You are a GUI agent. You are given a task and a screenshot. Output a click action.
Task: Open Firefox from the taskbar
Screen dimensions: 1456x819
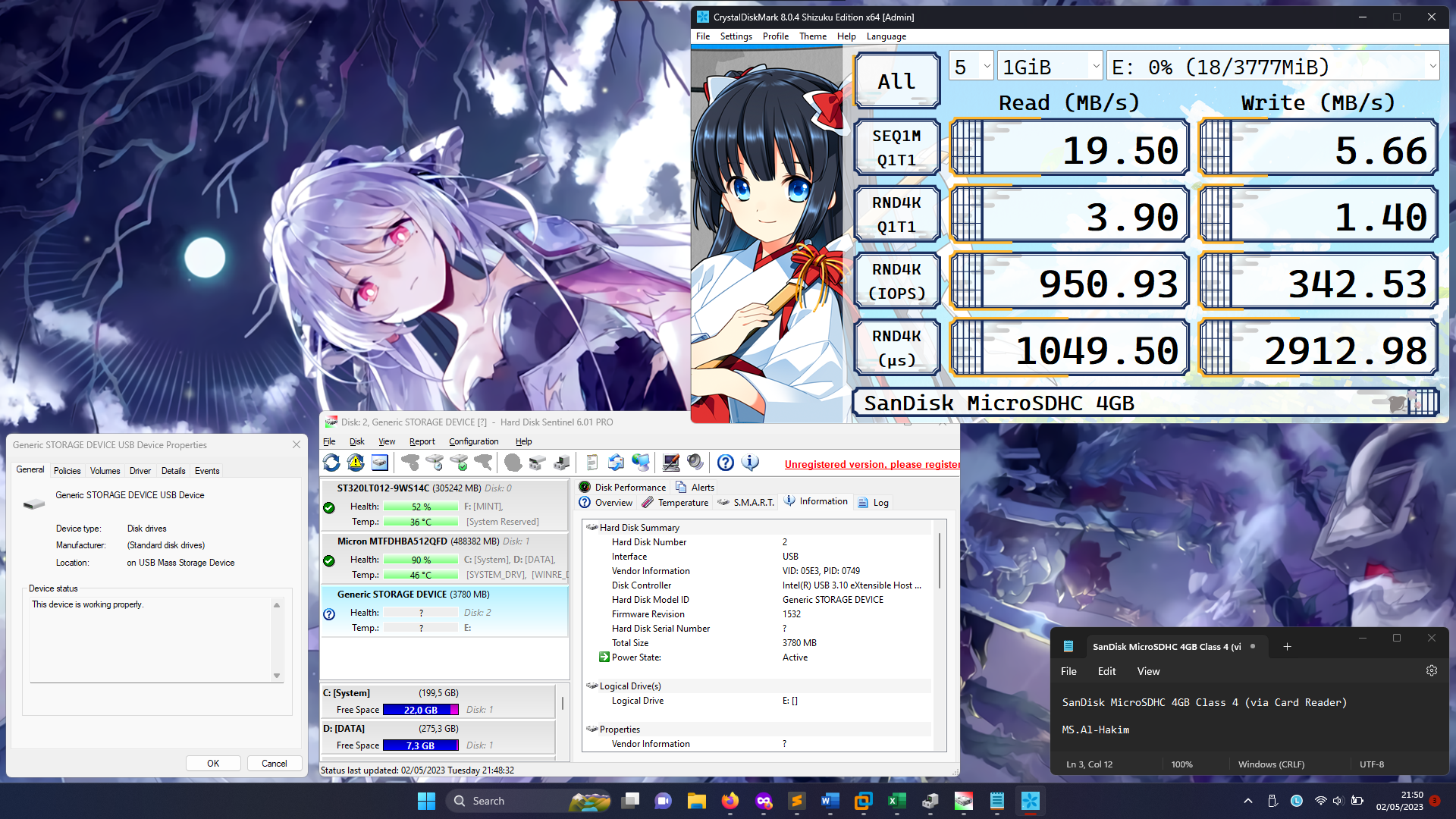coord(730,801)
